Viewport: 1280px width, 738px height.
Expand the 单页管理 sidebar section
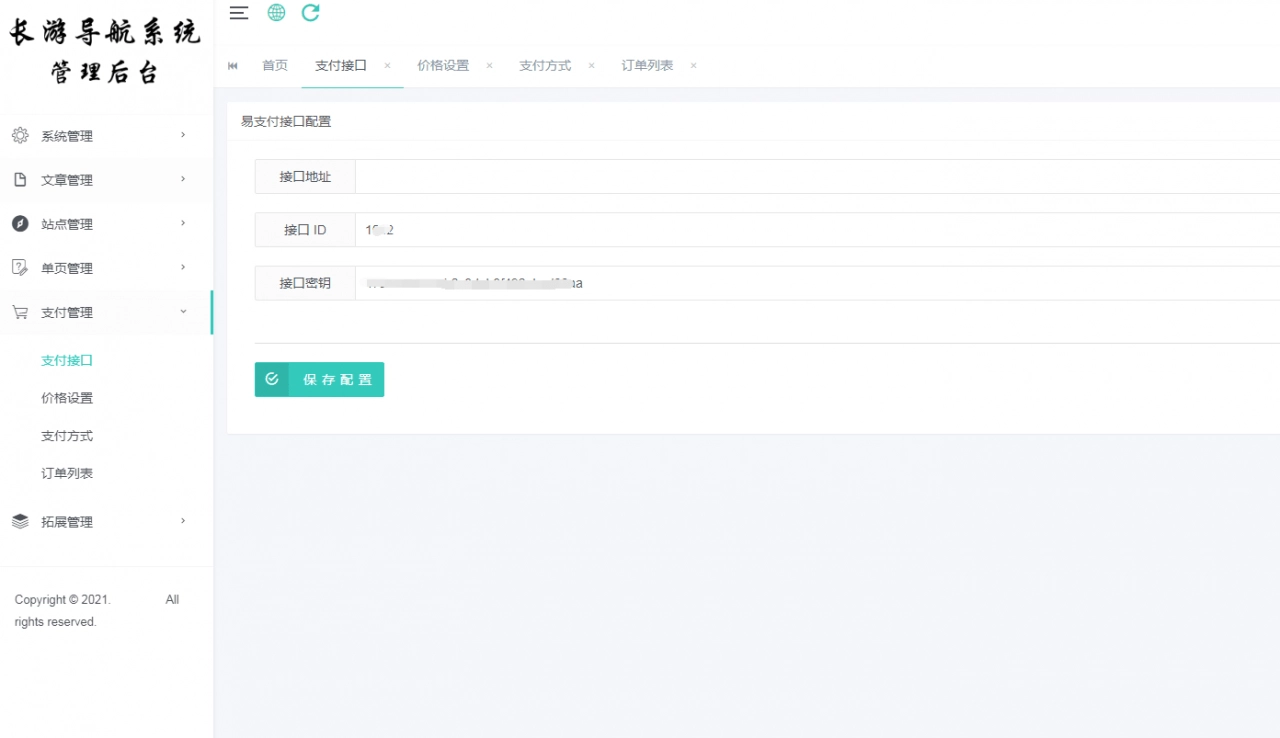click(67, 268)
